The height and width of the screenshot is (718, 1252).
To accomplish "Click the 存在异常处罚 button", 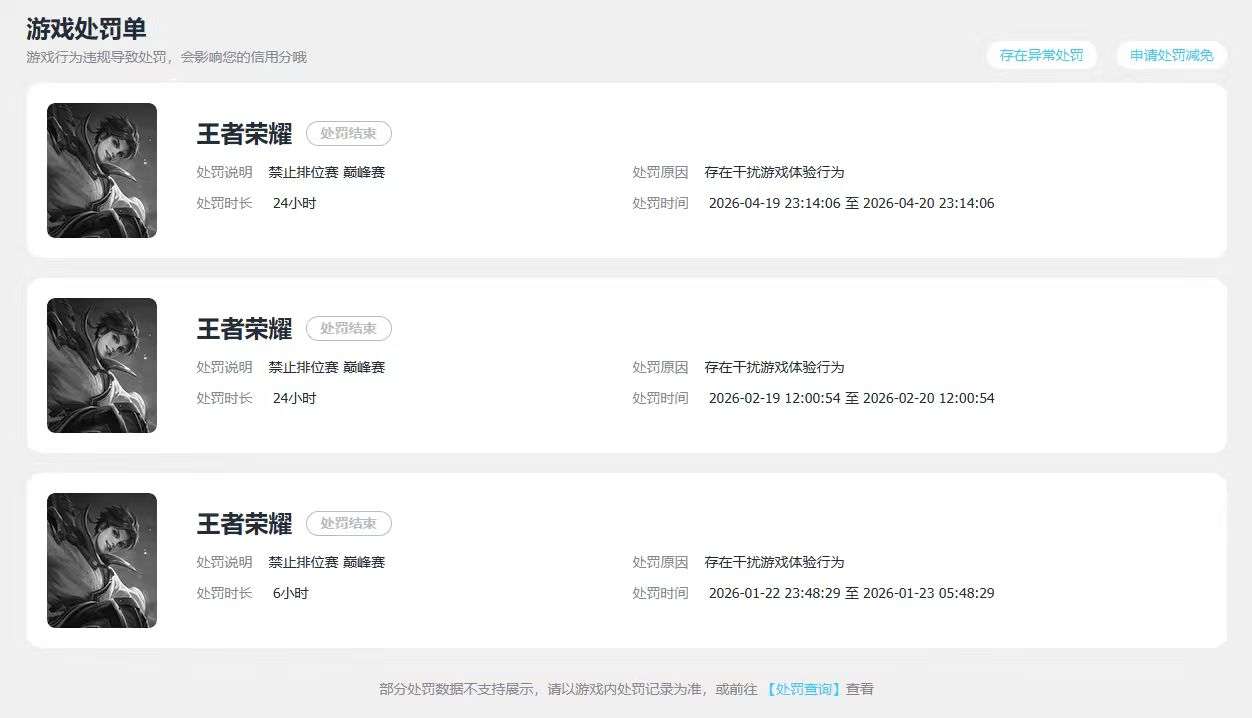I will tap(1041, 55).
